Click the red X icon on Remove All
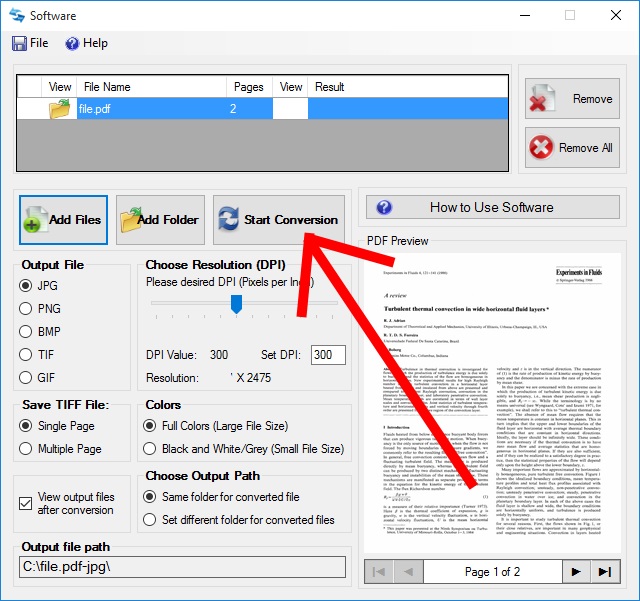The image size is (640, 601). point(541,147)
